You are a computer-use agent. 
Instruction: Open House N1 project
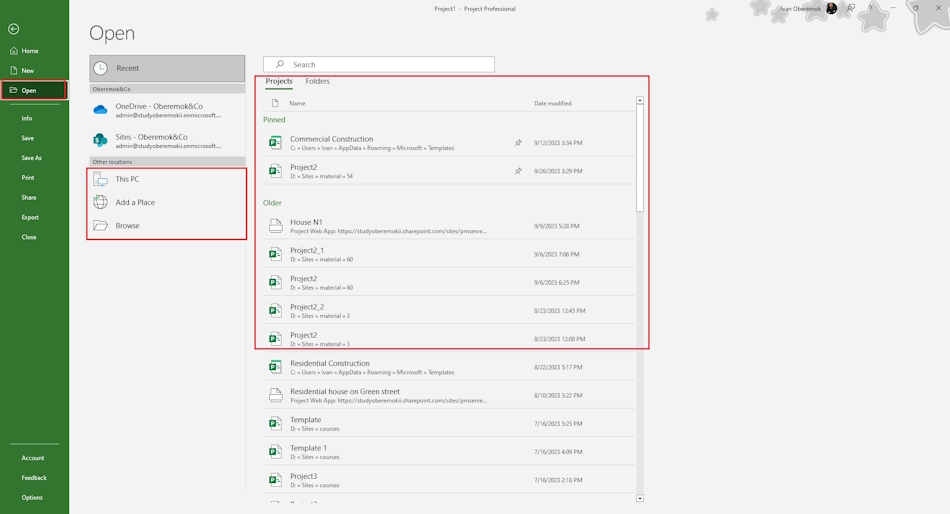[449, 226]
